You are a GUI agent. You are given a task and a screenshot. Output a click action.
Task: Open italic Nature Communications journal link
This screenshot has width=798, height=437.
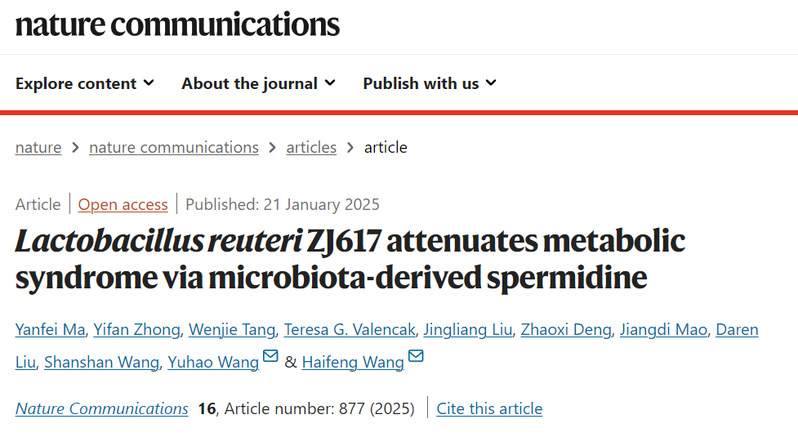(x=102, y=408)
